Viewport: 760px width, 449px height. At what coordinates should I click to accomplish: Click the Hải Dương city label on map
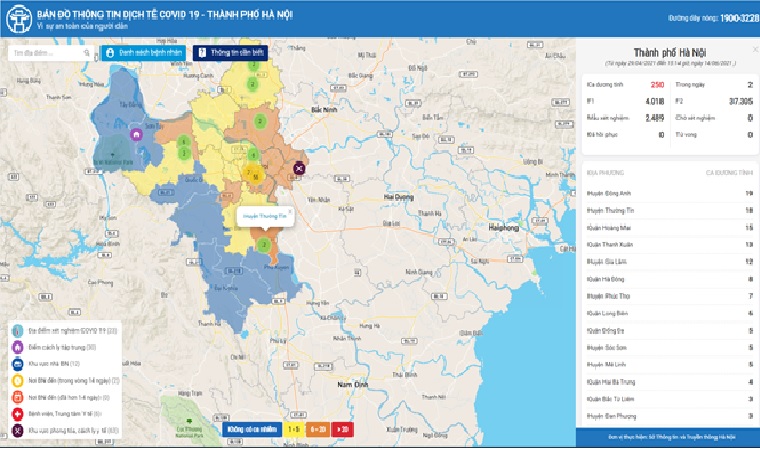tap(398, 197)
